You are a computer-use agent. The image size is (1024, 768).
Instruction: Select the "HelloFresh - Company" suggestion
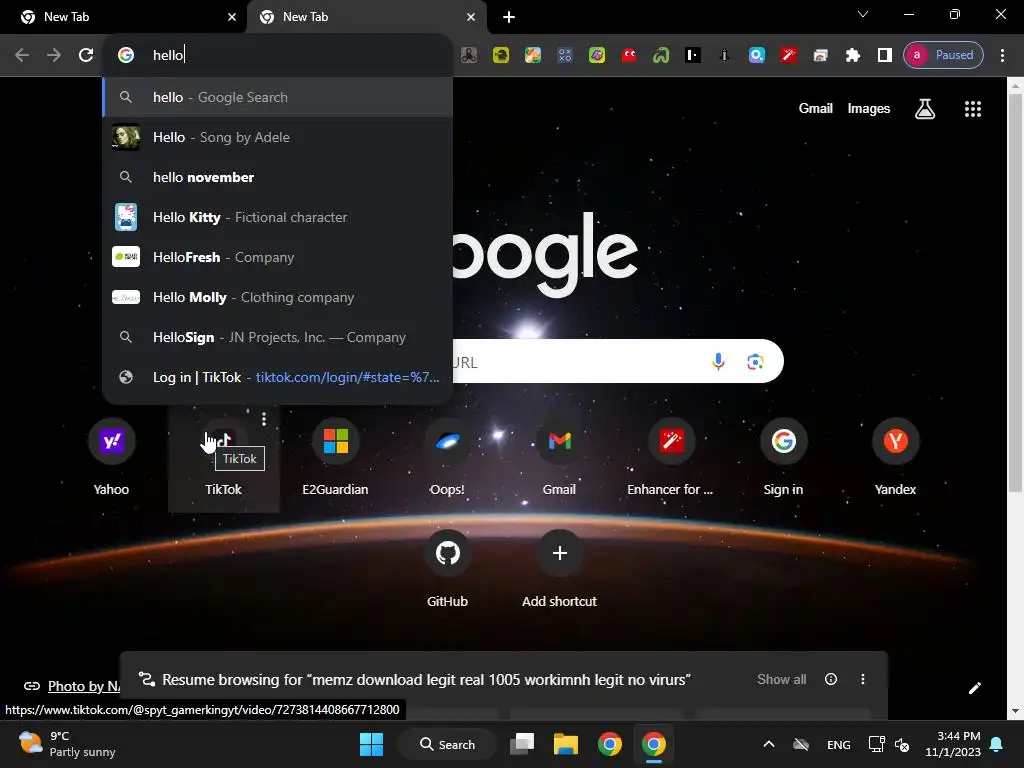click(278, 257)
